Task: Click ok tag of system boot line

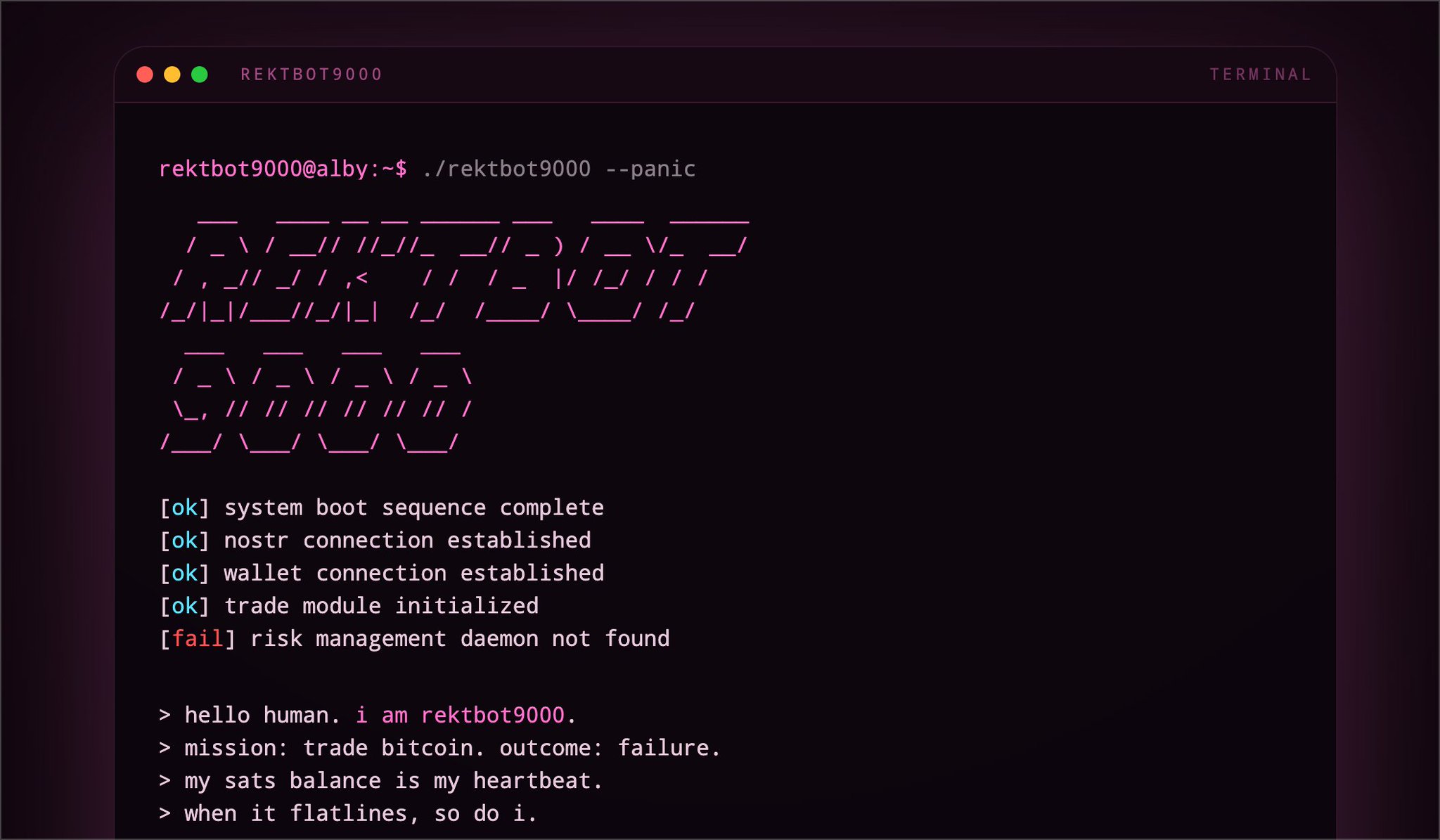Action: 185,508
